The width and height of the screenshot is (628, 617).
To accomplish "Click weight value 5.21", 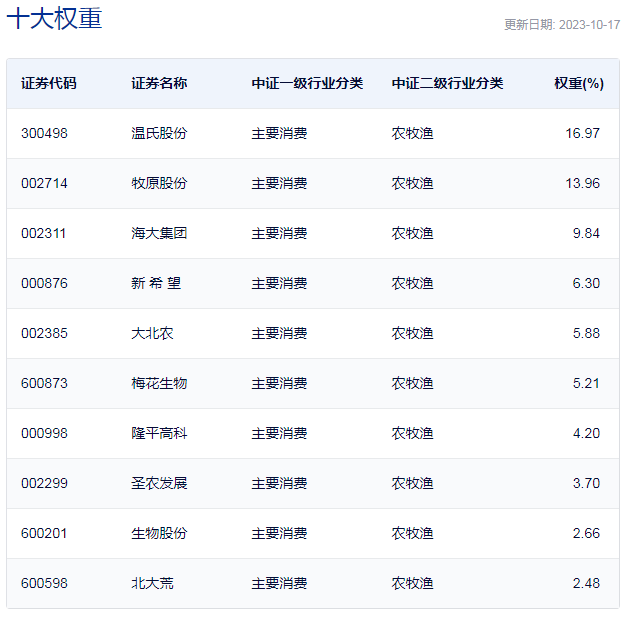I will click(x=586, y=384).
